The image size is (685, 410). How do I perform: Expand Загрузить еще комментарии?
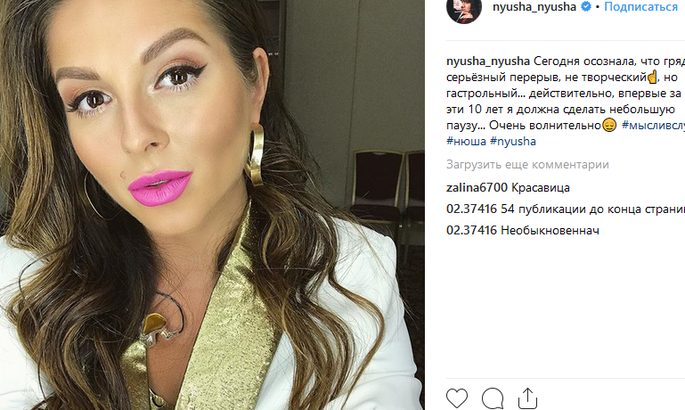click(x=527, y=165)
